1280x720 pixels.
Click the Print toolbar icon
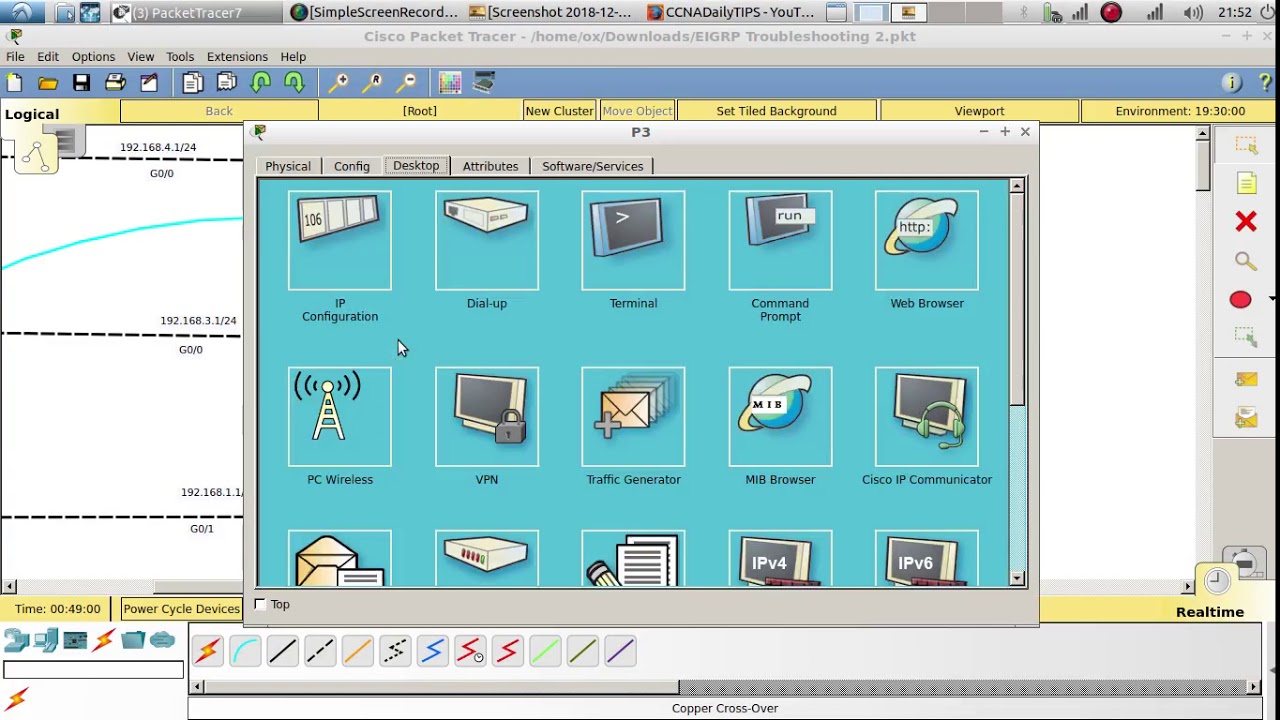[x=115, y=83]
